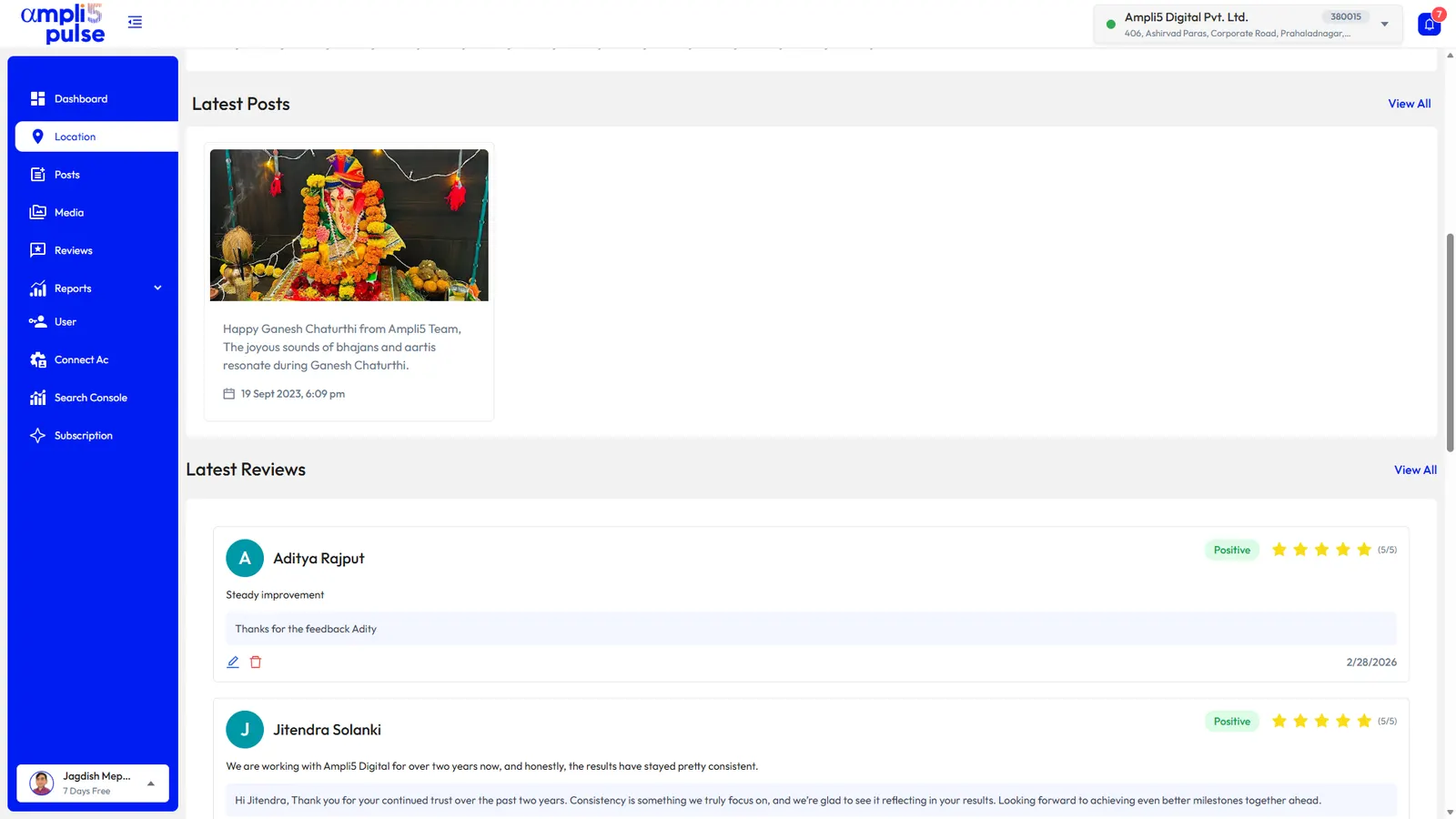
Task: Expand the Reports submenu chevron
Action: [157, 288]
